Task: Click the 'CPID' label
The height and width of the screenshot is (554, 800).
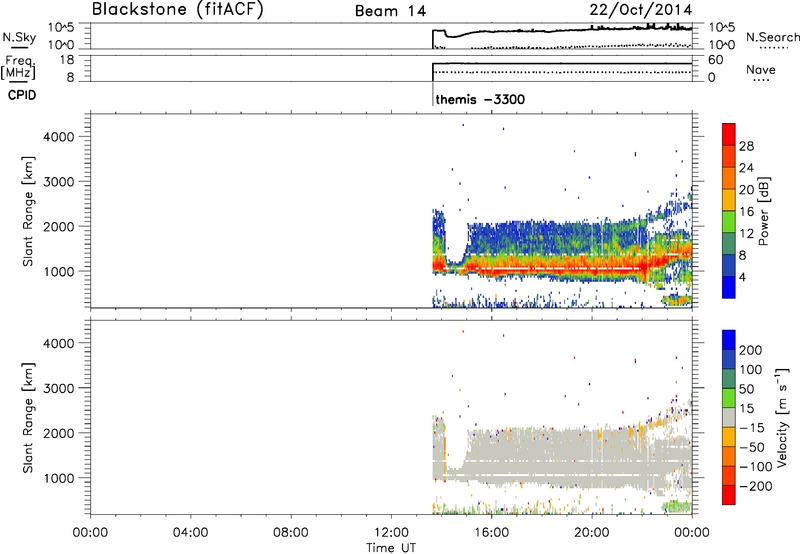Action: [22, 95]
